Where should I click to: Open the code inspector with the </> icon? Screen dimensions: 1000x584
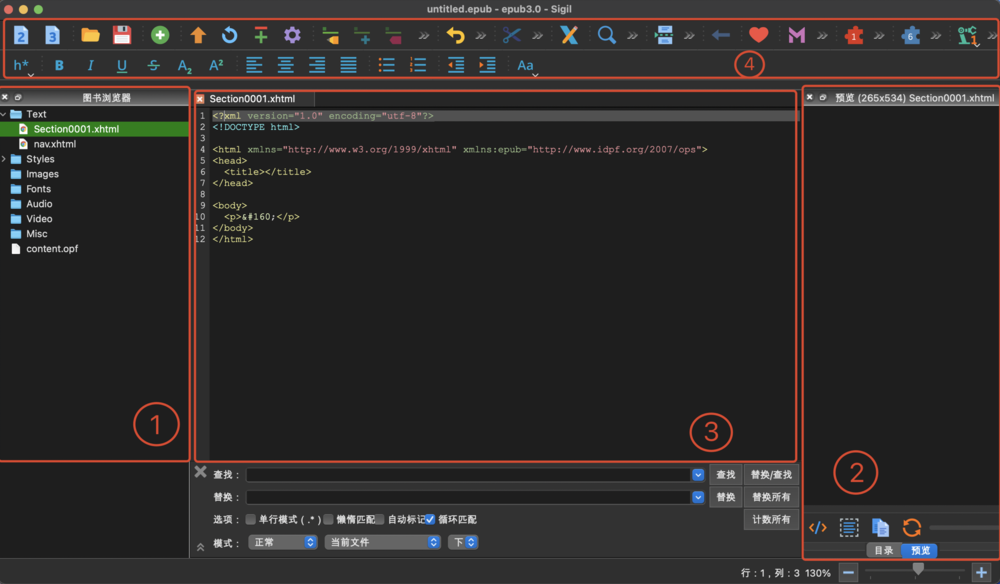(x=817, y=527)
